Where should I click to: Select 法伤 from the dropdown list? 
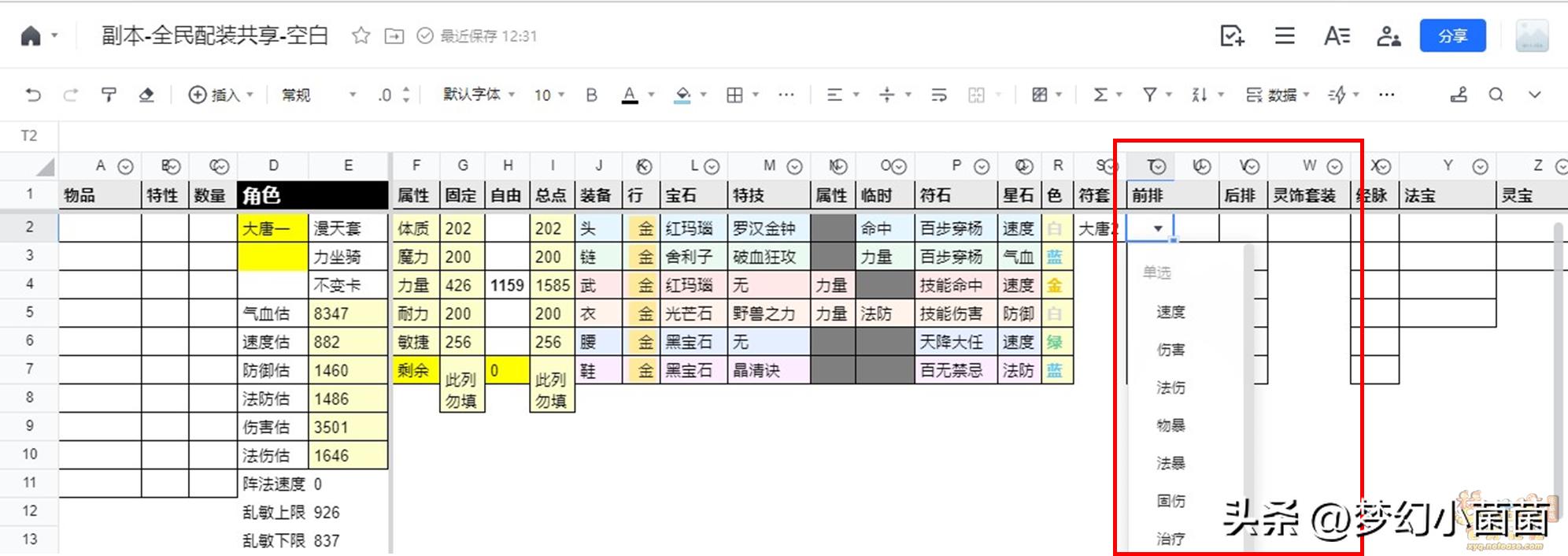1170,387
